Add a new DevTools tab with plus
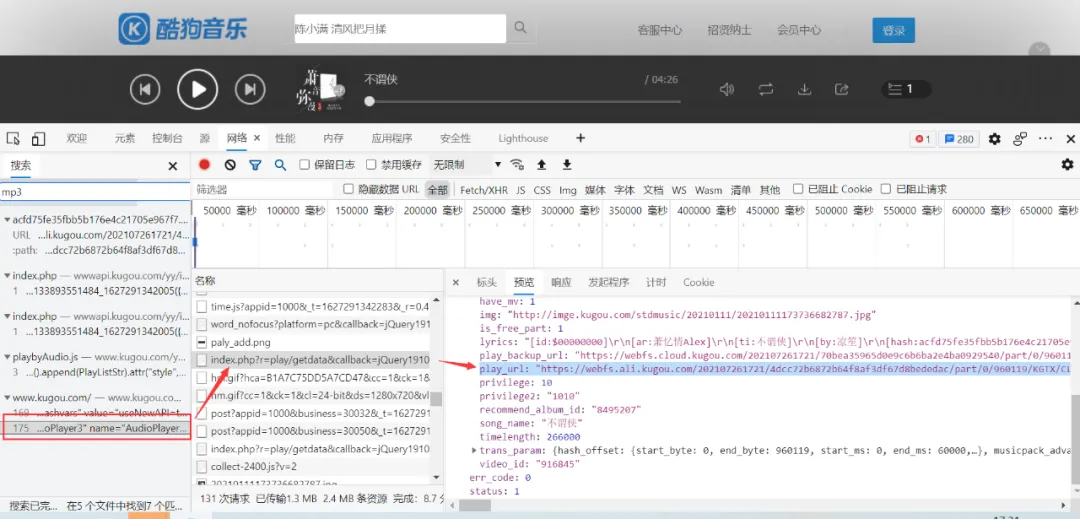The height and width of the screenshot is (519, 1080). click(580, 138)
